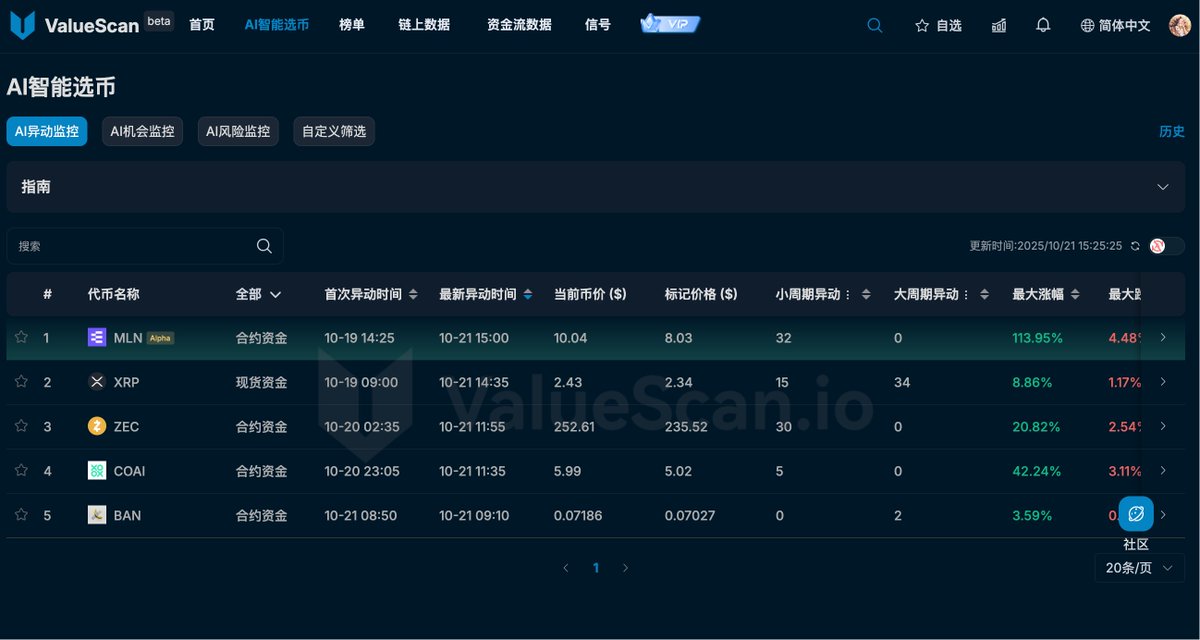1200x640 pixels.
Task: Click the refresh icon beside update time
Action: tap(1135, 246)
